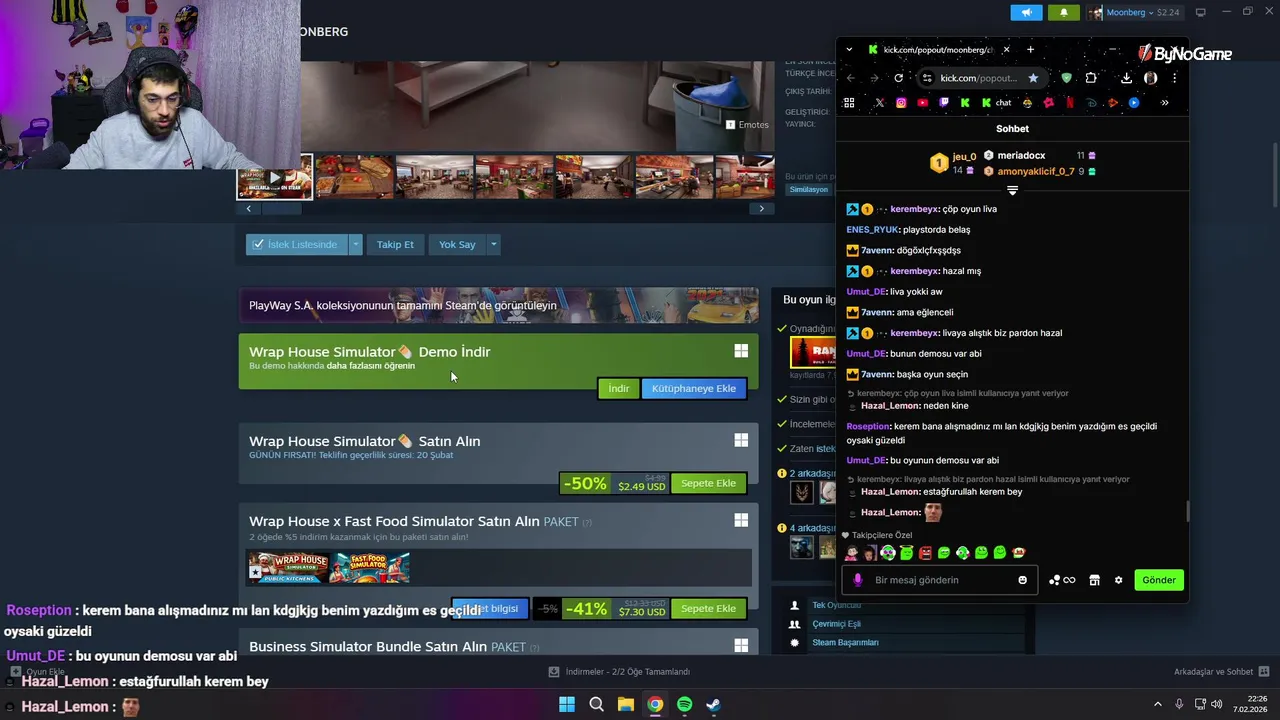The width and height of the screenshot is (1280, 720).
Task: Expand the wishlist options dropdown arrow
Action: click(355, 244)
